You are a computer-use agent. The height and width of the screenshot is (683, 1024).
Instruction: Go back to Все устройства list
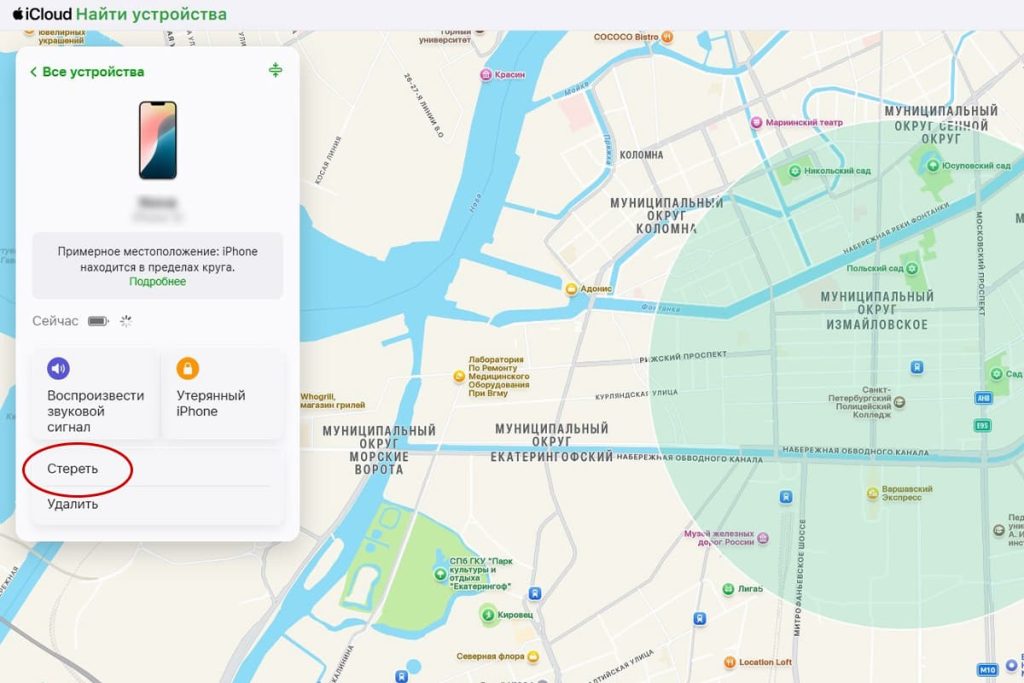pos(87,72)
